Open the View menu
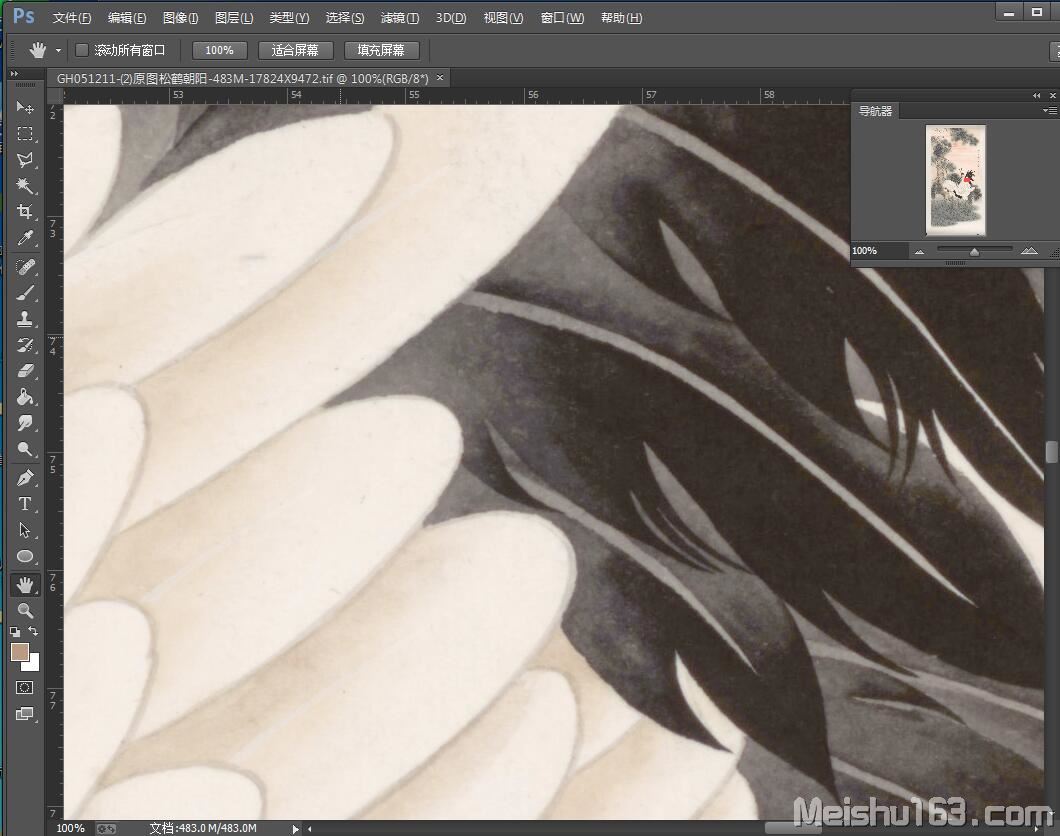This screenshot has width=1060, height=836. pos(503,18)
